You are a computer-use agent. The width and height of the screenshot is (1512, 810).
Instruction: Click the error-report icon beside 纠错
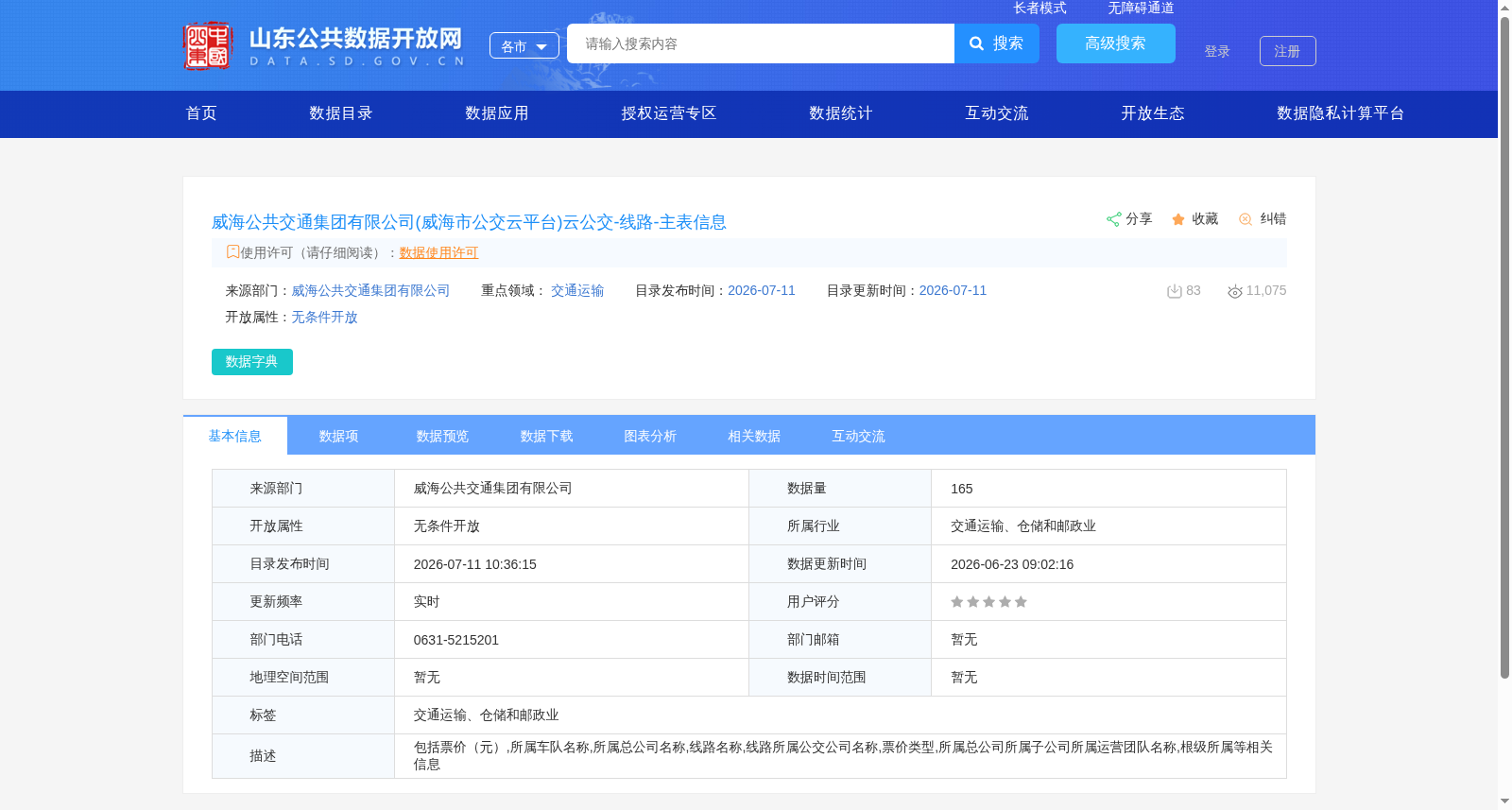[1246, 219]
